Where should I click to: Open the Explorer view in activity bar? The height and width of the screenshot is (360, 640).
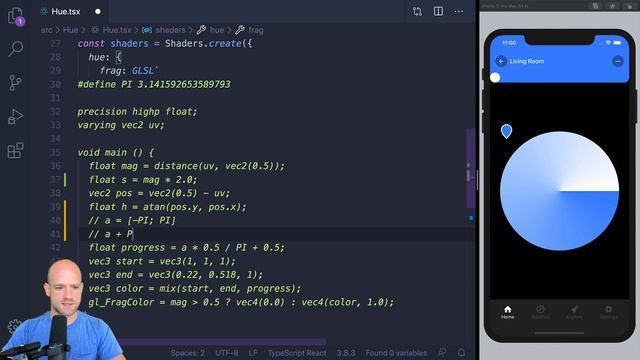(x=16, y=16)
